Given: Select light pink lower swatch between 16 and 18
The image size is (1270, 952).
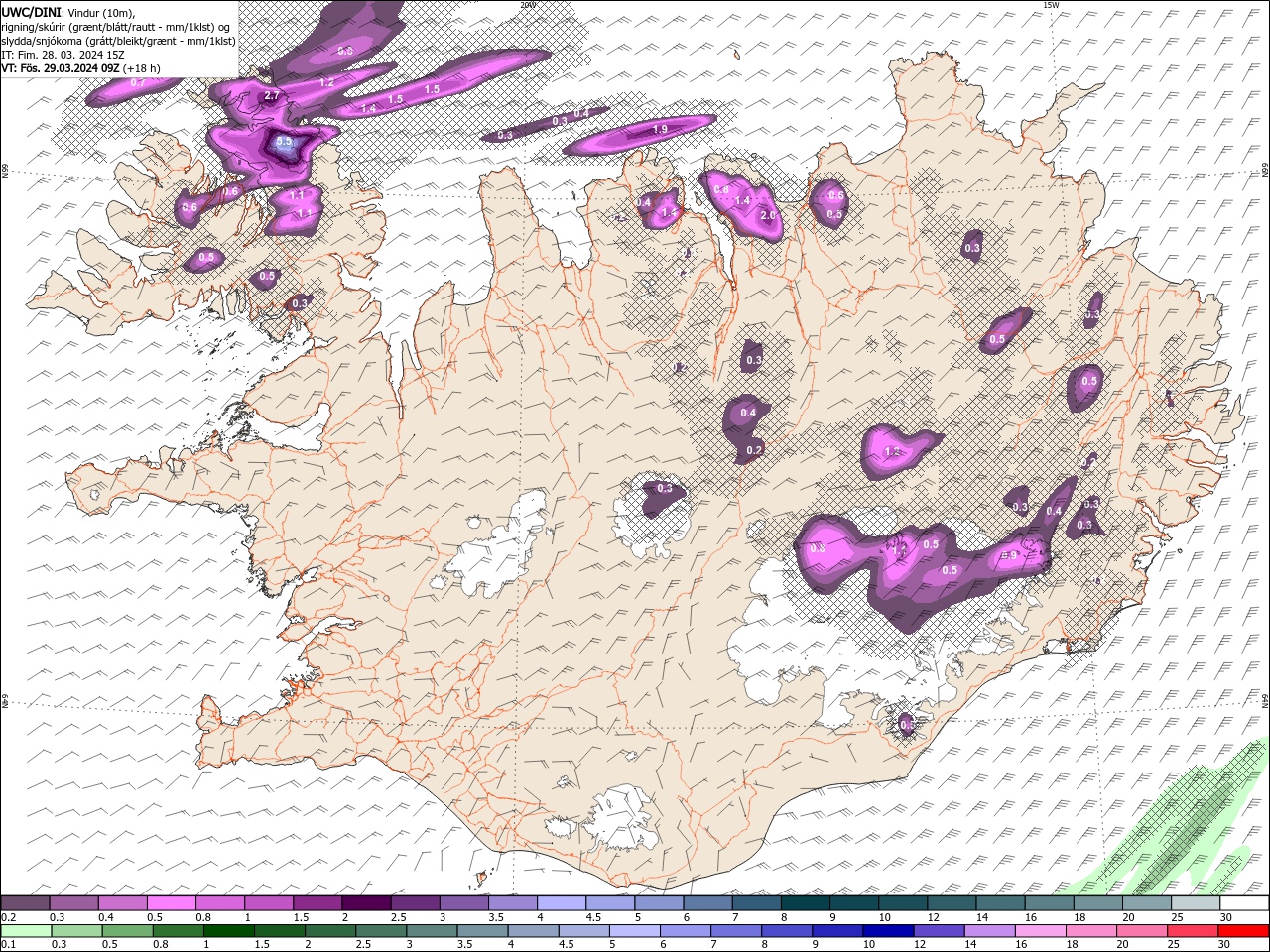Looking at the screenshot, I should 1040,930.
